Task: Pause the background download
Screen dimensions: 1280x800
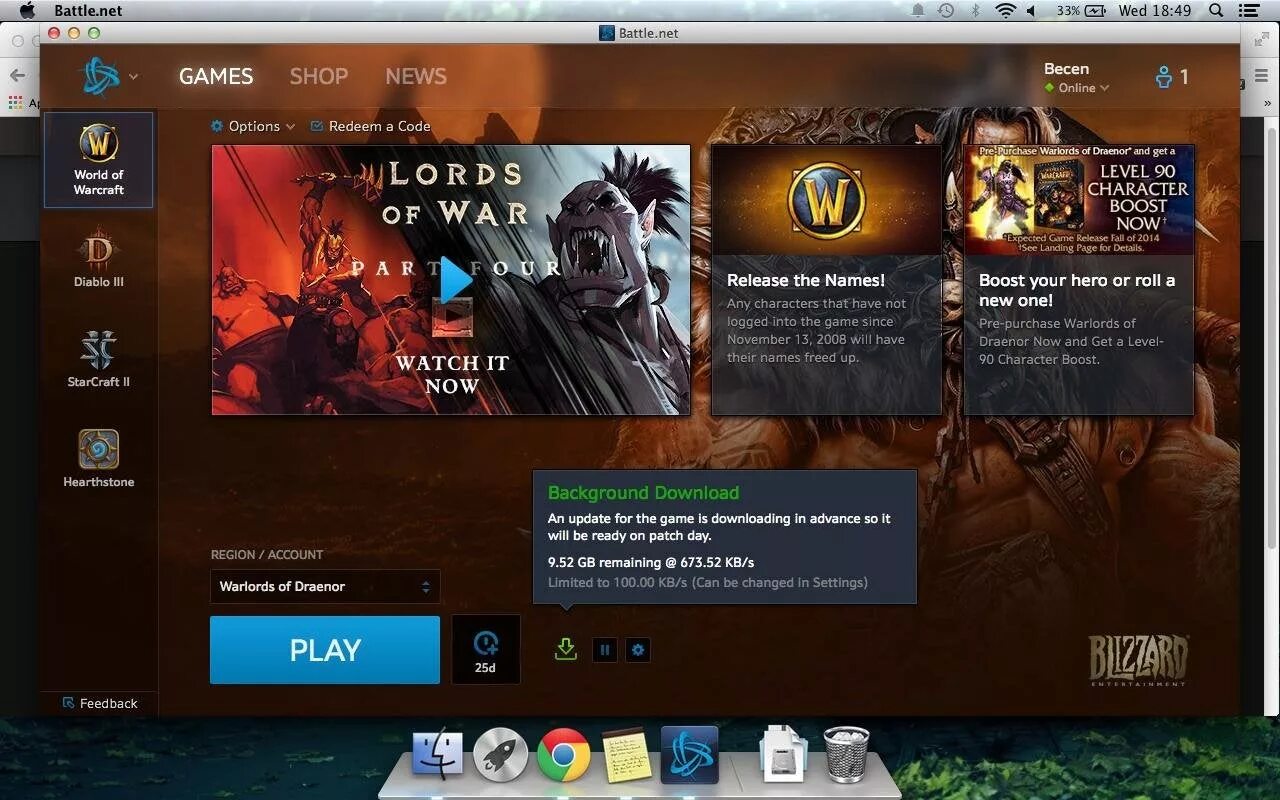Action: point(605,650)
